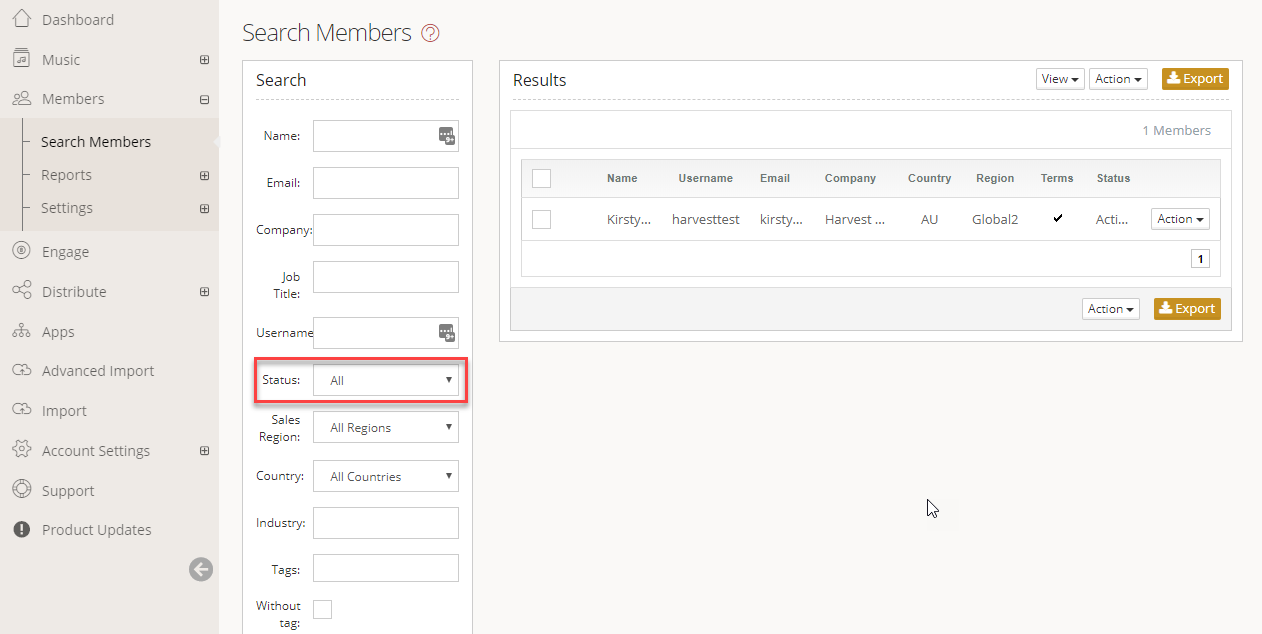The width and height of the screenshot is (1262, 634).
Task: Tick the select-all checkbox in results header
Action: click(541, 178)
